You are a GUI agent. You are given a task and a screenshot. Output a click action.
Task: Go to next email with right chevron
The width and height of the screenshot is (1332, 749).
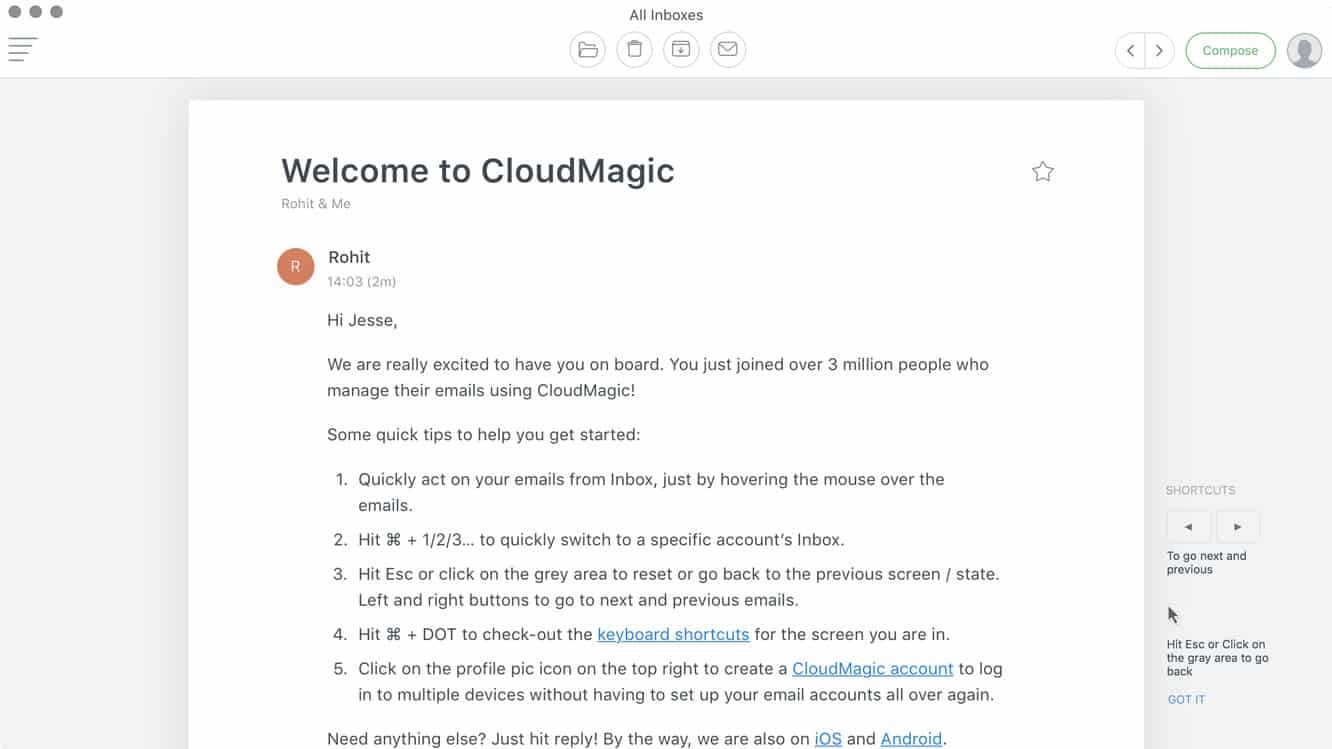(x=1159, y=50)
